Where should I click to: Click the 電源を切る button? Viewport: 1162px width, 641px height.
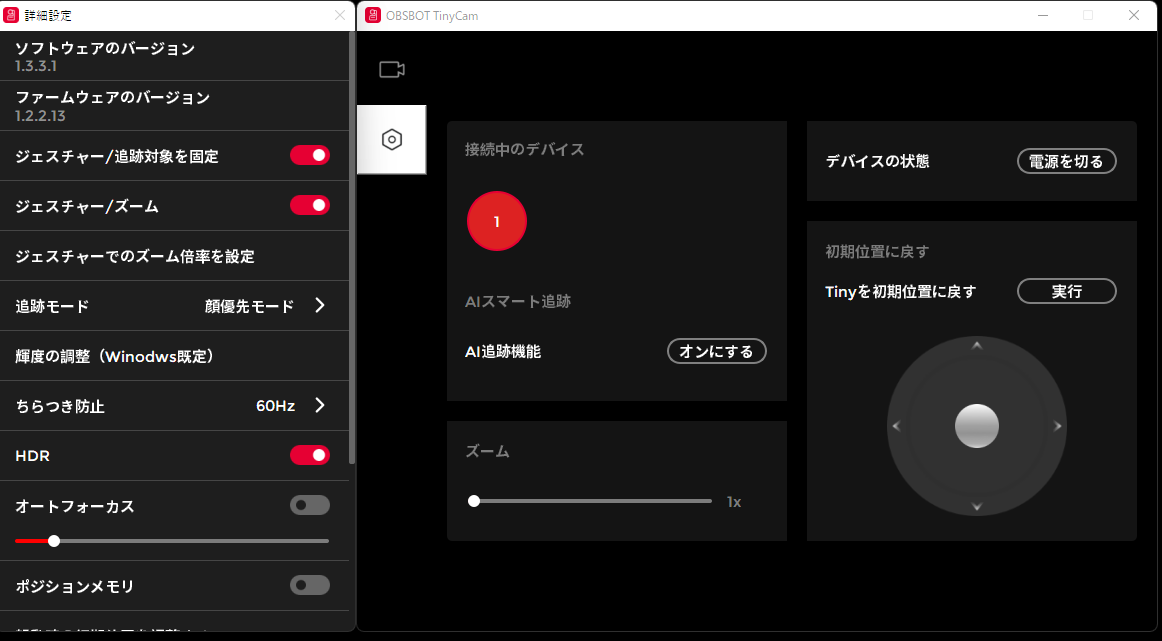coord(1066,162)
